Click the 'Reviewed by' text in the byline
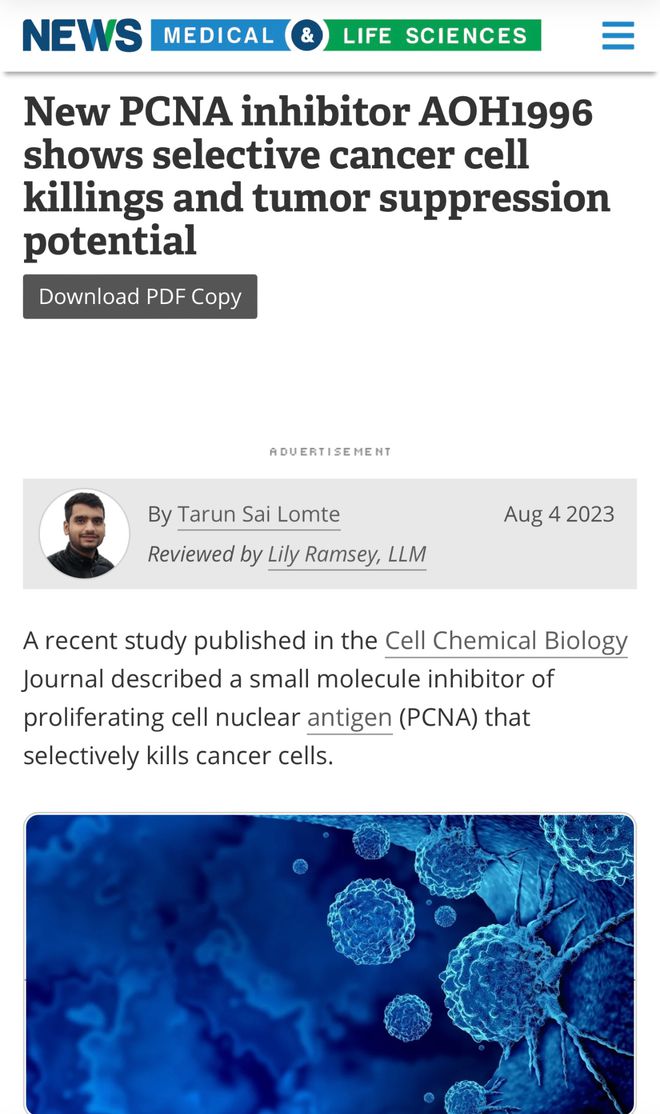The height and width of the screenshot is (1114, 660). tap(205, 554)
